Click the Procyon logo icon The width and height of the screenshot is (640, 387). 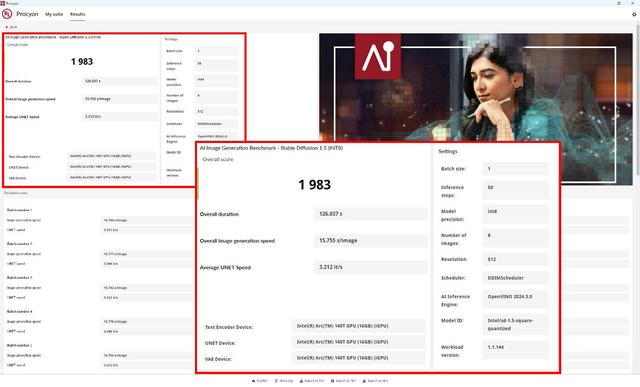(7, 14)
